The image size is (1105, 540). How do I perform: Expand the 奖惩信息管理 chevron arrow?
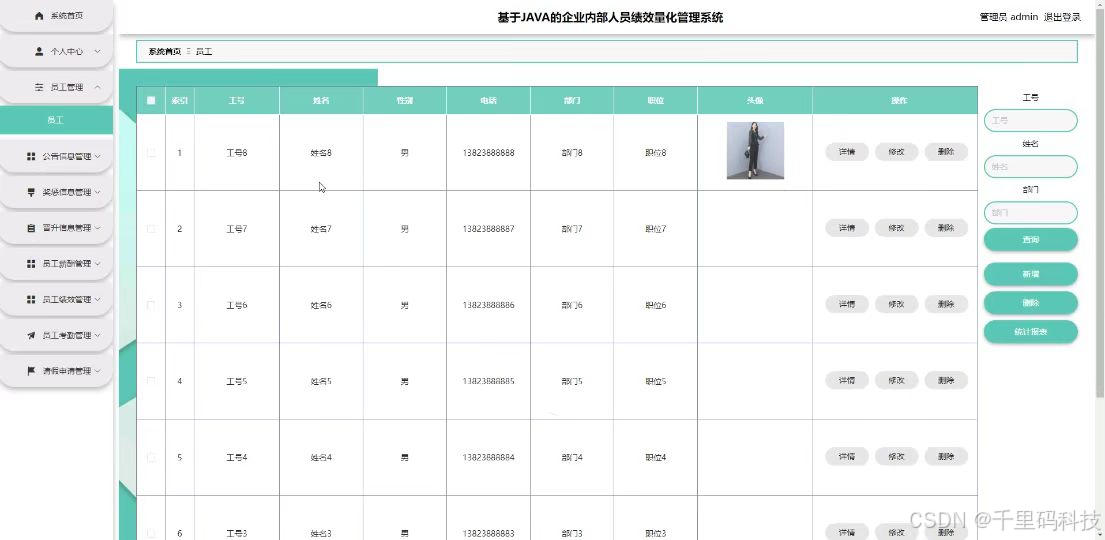97,192
